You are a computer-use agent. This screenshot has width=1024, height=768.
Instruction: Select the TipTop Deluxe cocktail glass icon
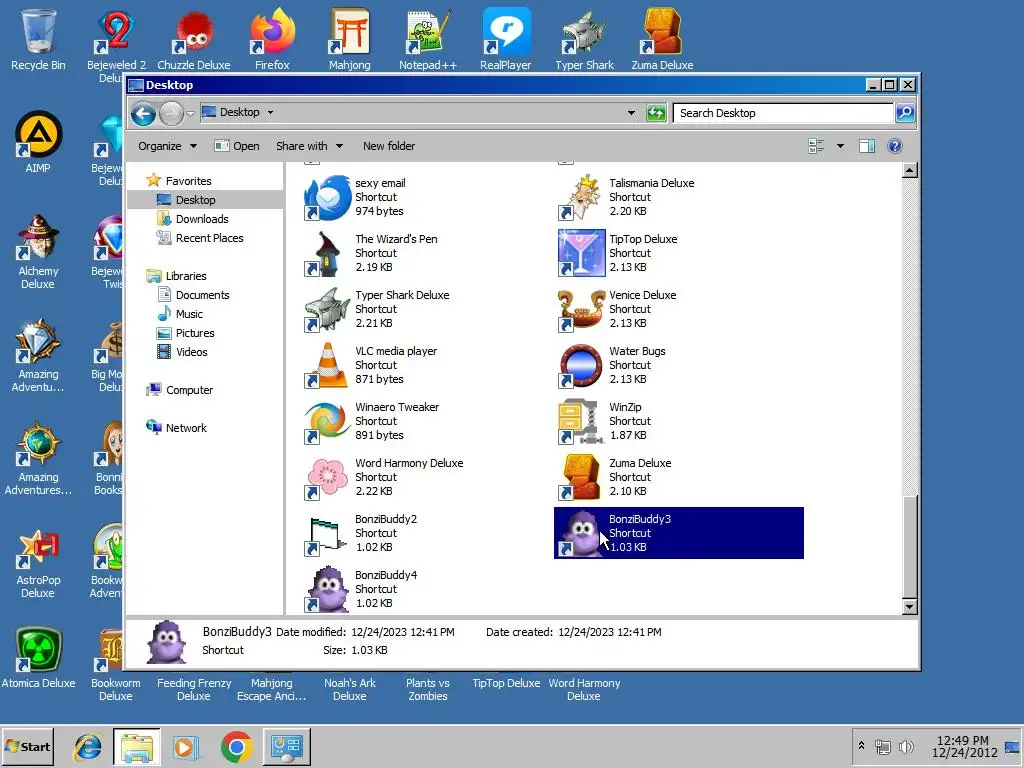[581, 253]
